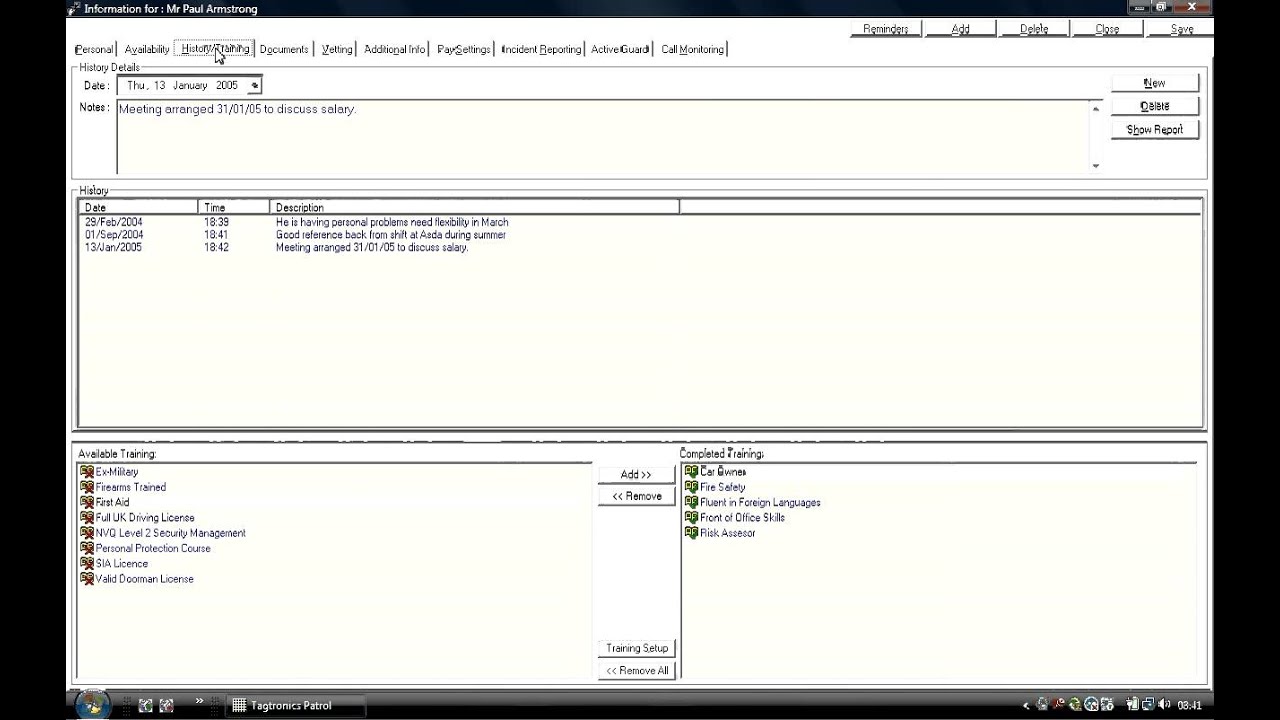Click the << Remove training button
Viewport: 1280px width, 720px height.
pos(636,496)
